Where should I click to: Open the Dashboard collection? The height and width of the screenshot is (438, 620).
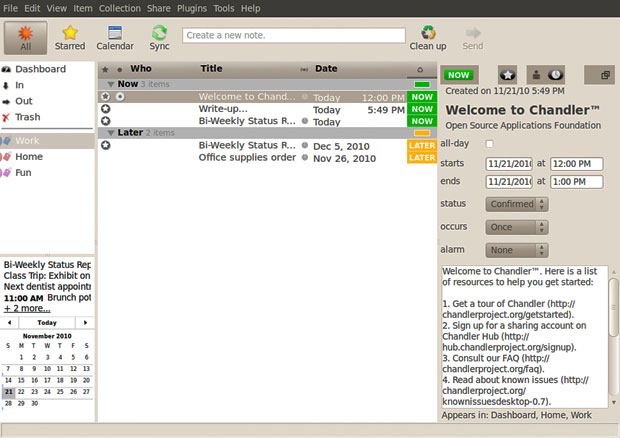(40, 69)
